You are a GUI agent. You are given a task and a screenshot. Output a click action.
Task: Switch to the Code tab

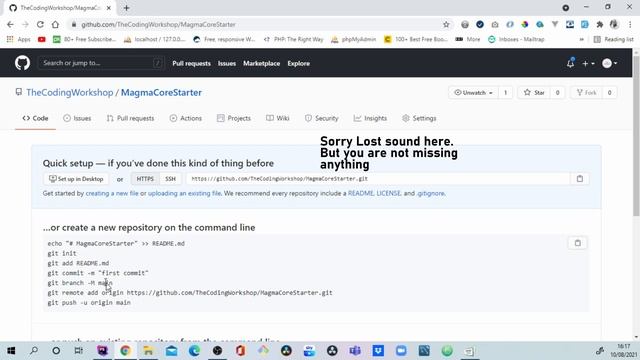pos(36,118)
